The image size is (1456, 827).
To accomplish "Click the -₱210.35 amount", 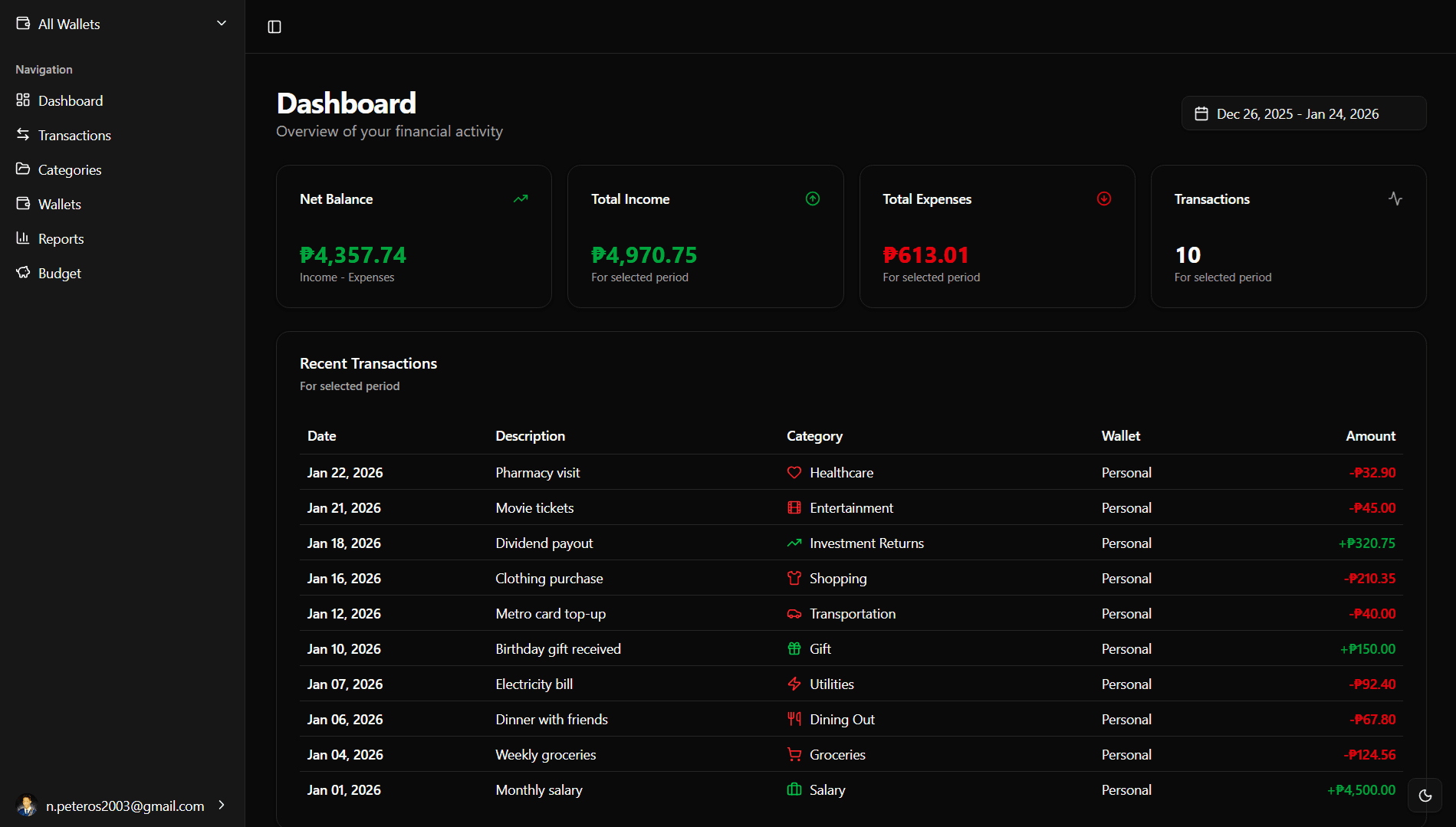I will coord(1369,579).
